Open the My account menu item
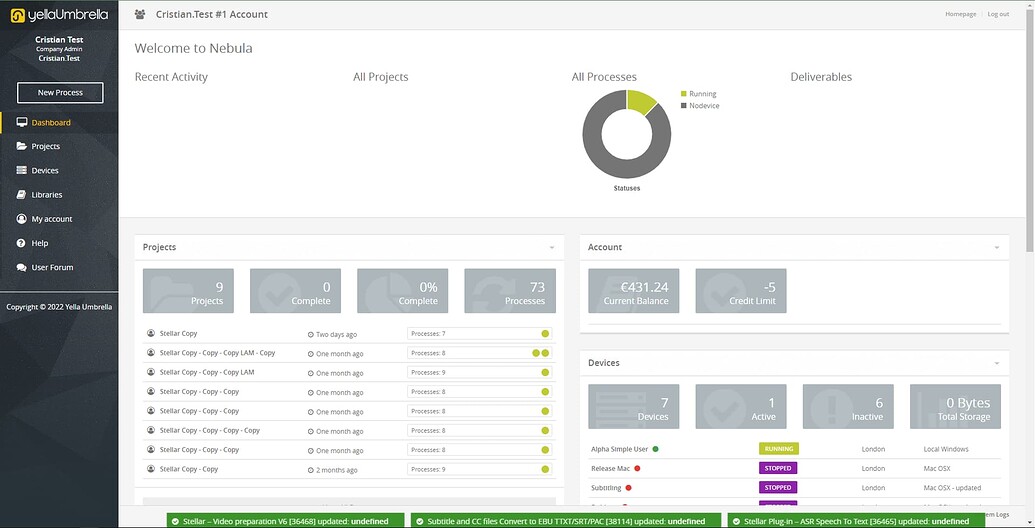 pos(52,219)
